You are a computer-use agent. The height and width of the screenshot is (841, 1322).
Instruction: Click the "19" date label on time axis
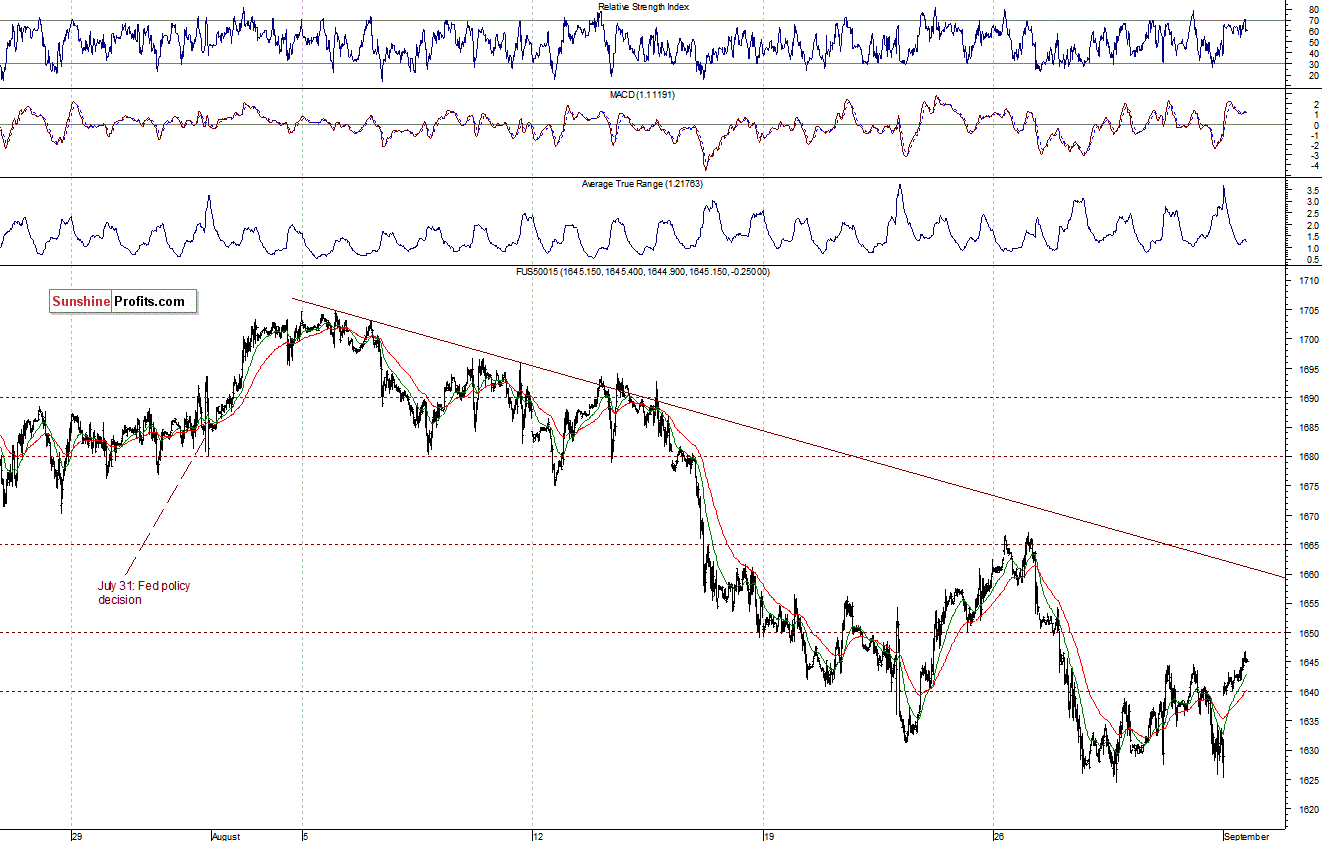coord(768,835)
